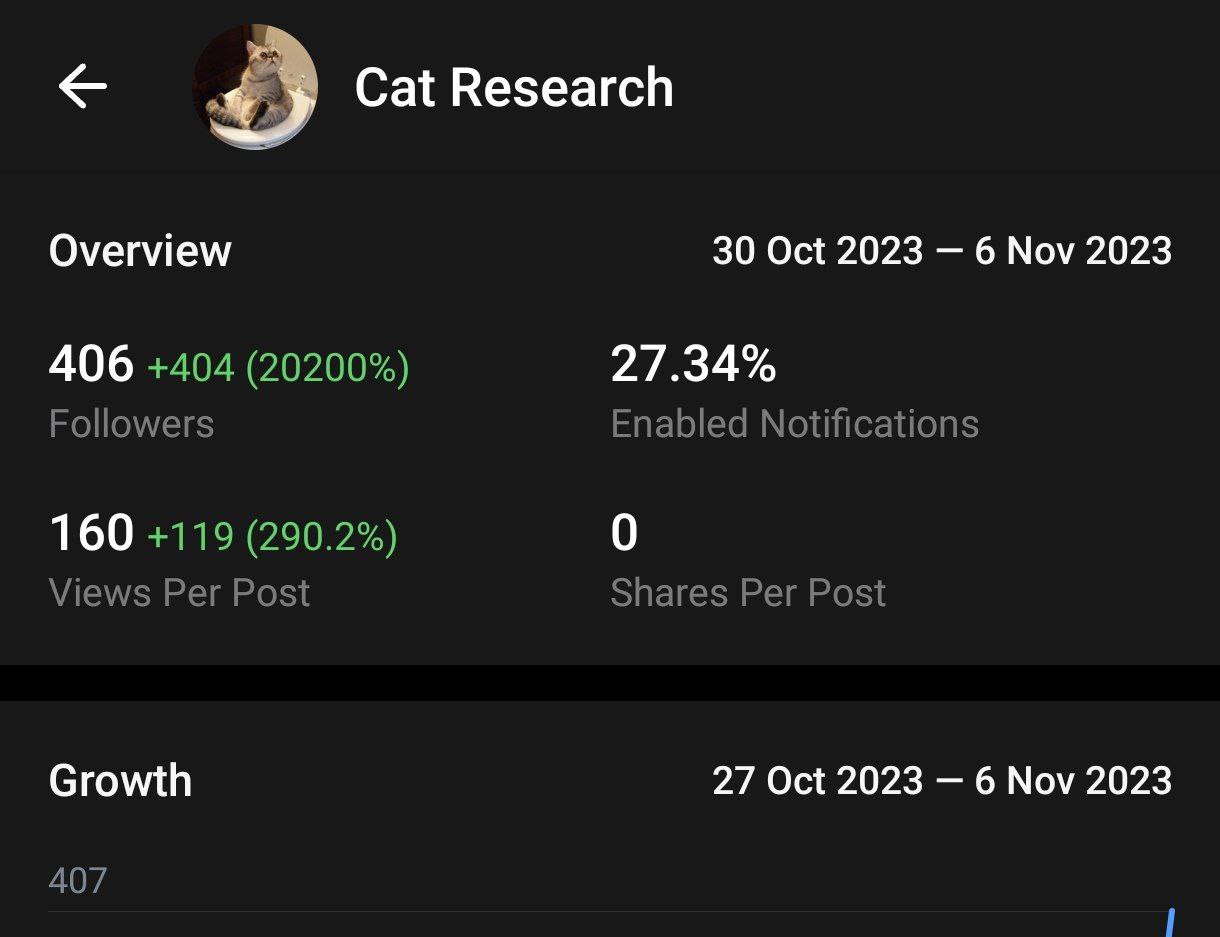Image resolution: width=1220 pixels, height=937 pixels.
Task: Tap the 406 followers count
Action: pos(91,364)
